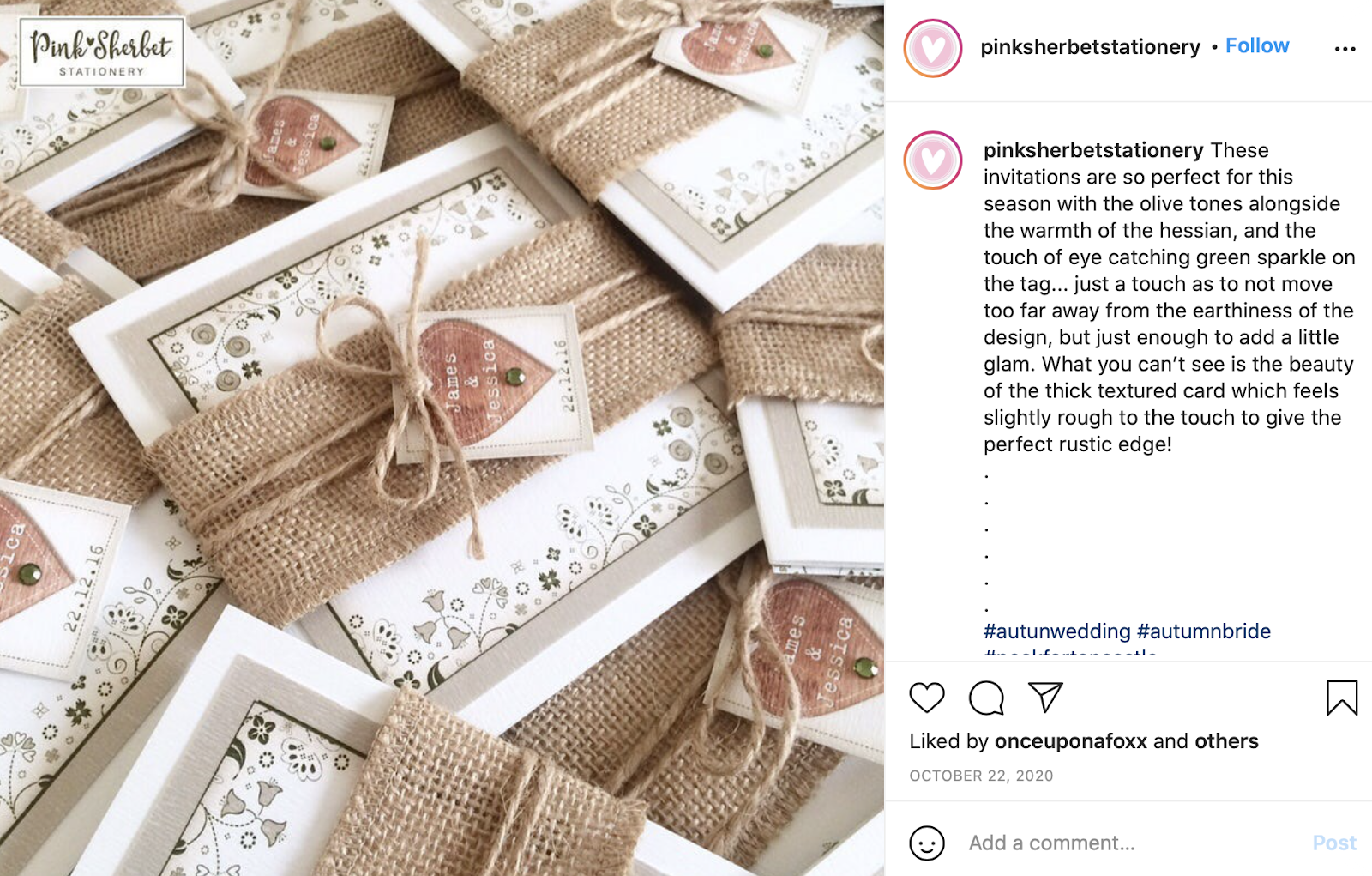Open the October 22, 2020 timestamp
The width and height of the screenshot is (1372, 876).
(x=981, y=776)
